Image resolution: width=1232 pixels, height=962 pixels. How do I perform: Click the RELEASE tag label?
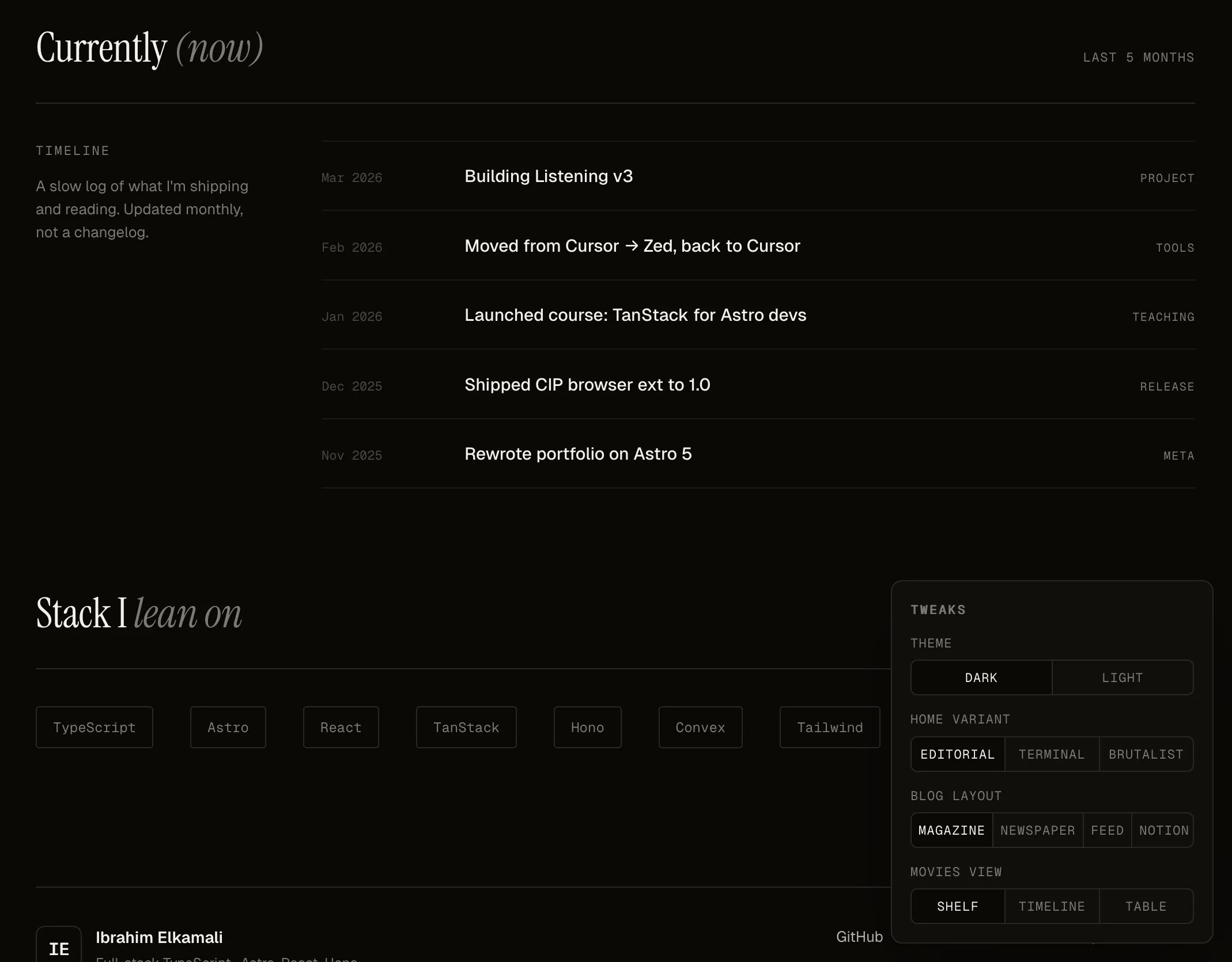pyautogui.click(x=1167, y=387)
